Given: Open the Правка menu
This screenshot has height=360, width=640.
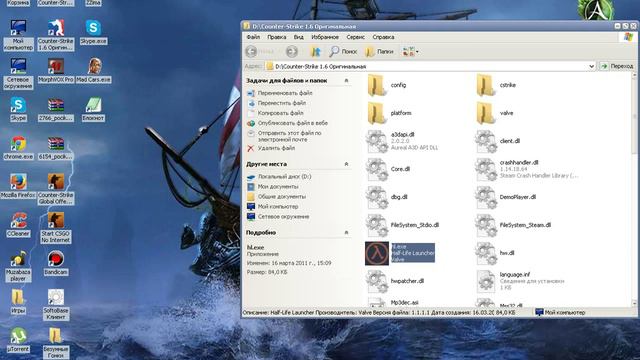Looking at the screenshot, I should point(276,37).
